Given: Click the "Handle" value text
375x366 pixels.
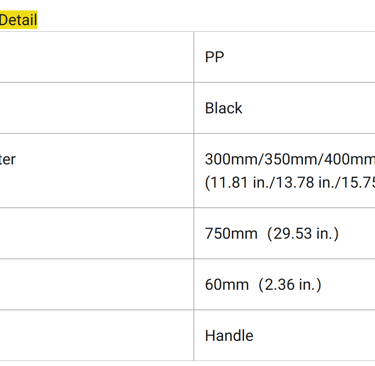Looking at the screenshot, I should (229, 336).
